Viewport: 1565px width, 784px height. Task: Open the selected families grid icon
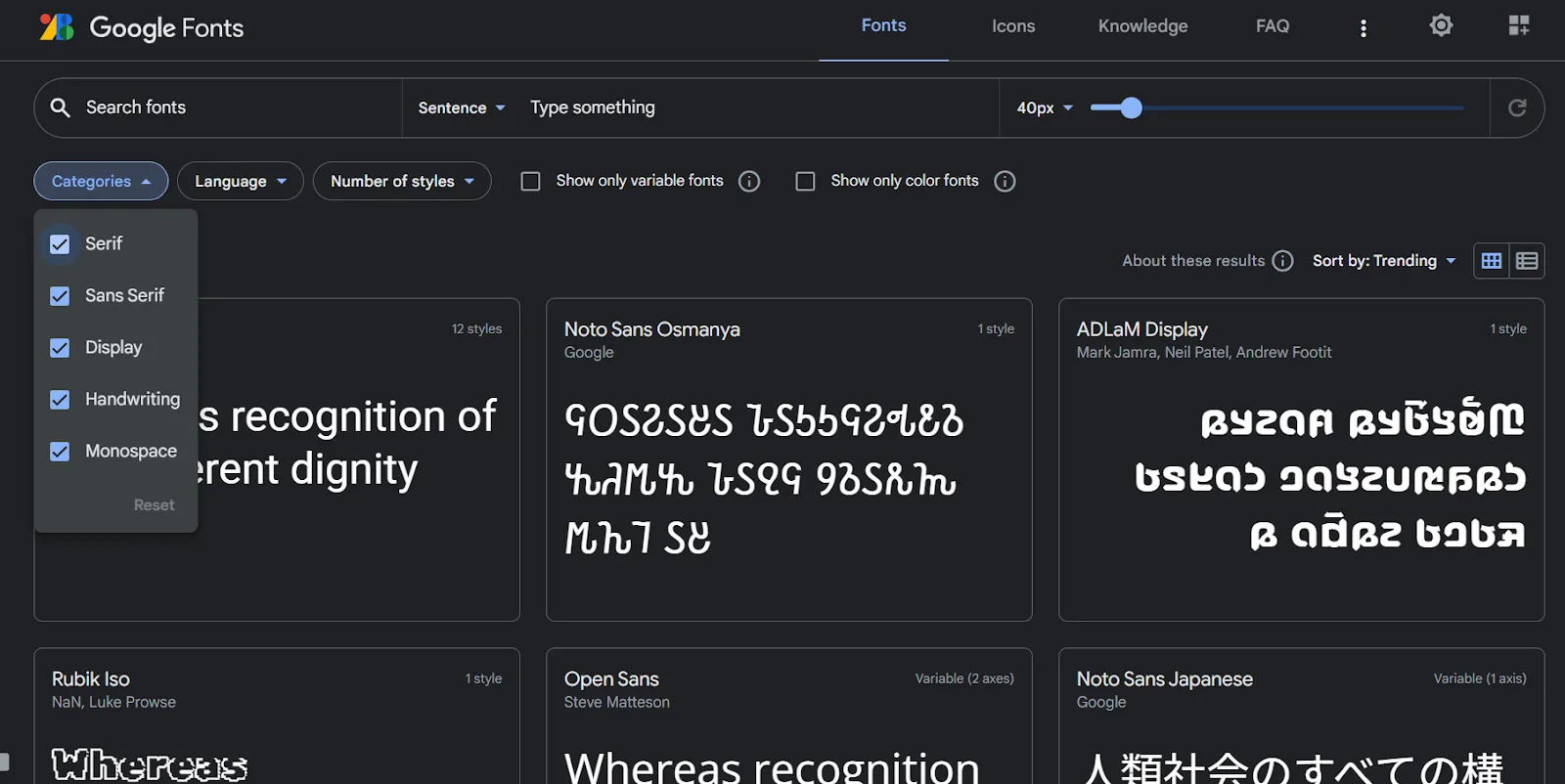(1518, 26)
